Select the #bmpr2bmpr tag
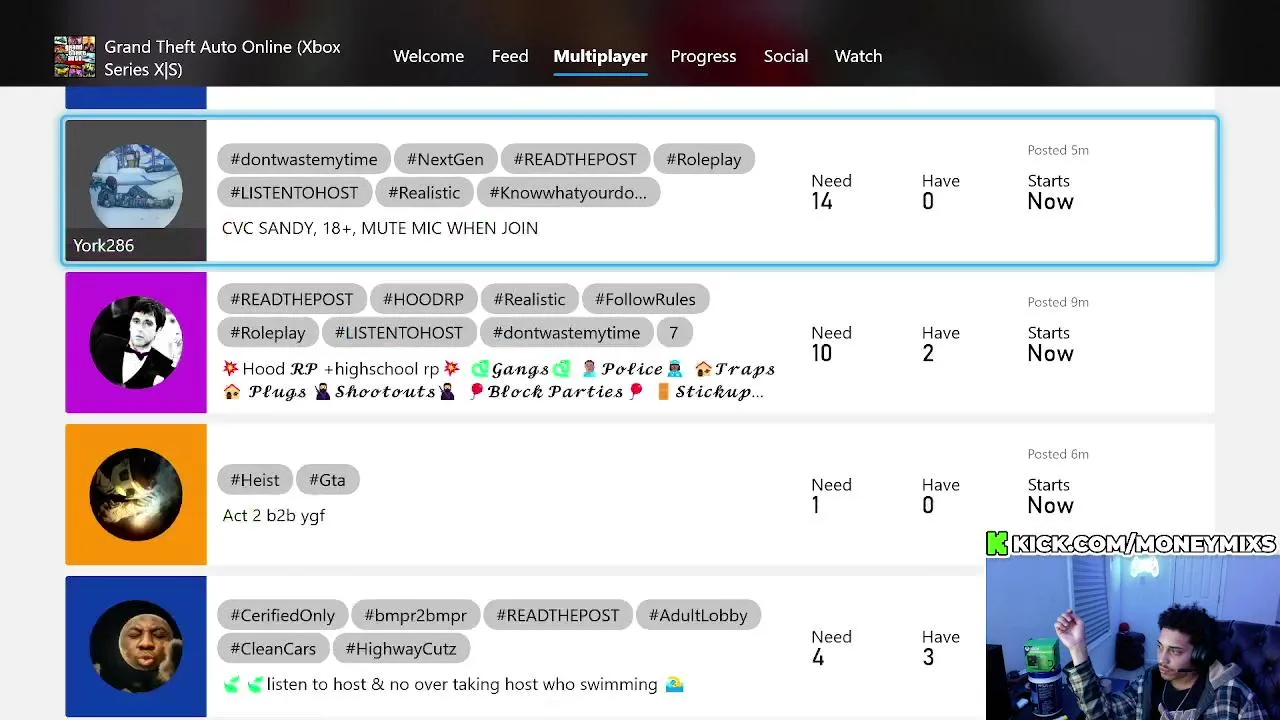This screenshot has height=720, width=1280. tap(416, 615)
